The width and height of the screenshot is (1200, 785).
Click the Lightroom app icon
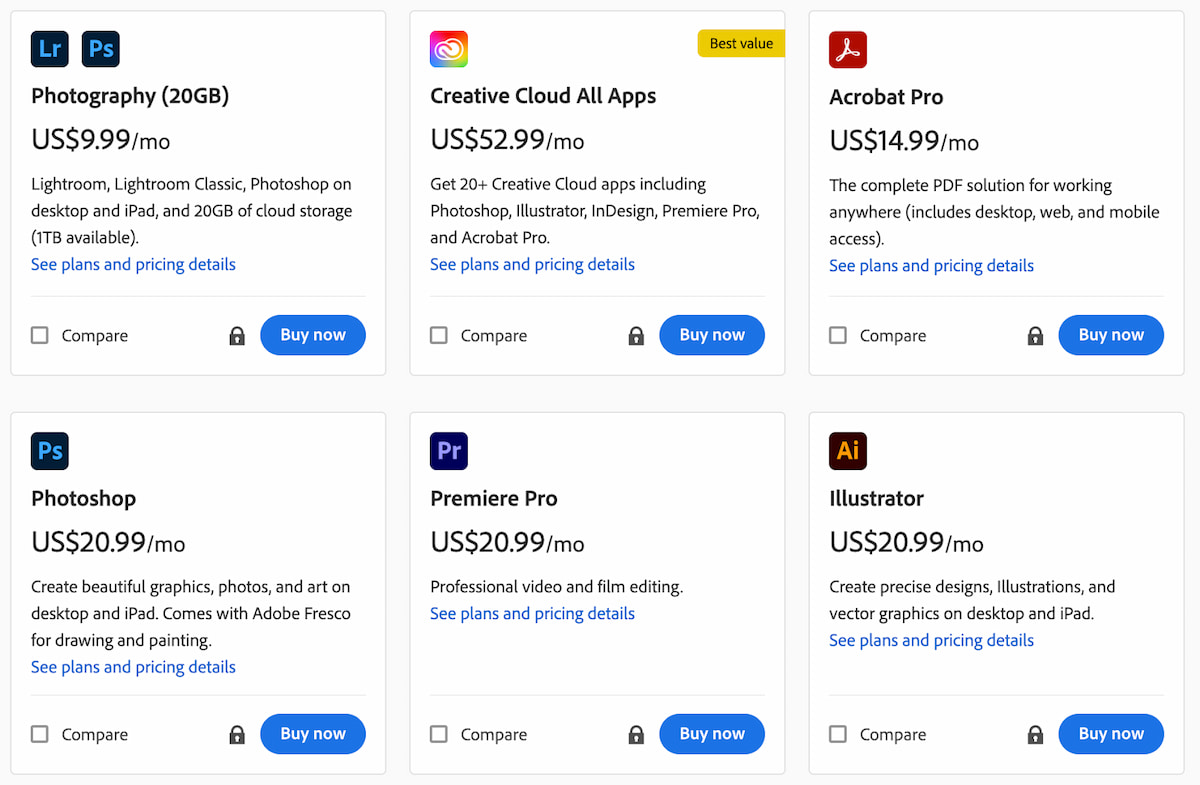(x=49, y=48)
